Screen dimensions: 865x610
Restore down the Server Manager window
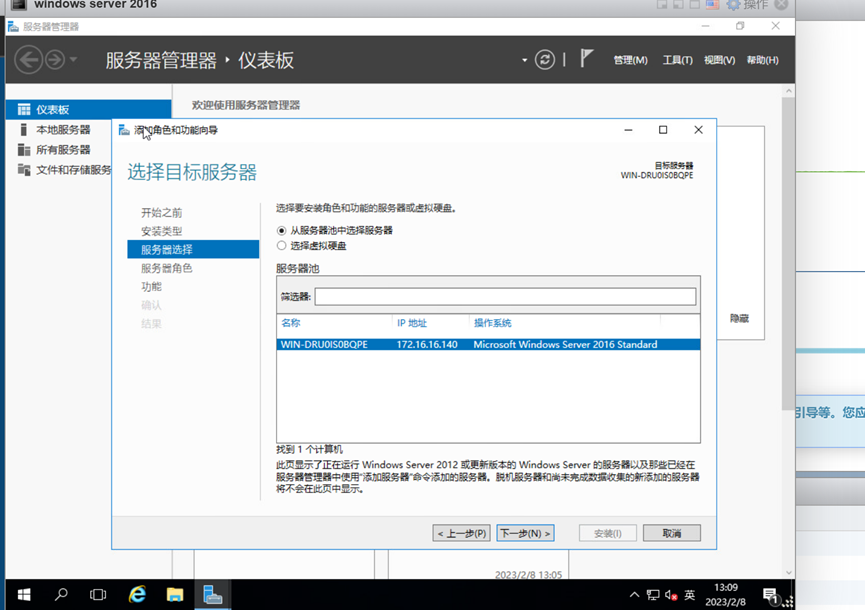point(740,26)
